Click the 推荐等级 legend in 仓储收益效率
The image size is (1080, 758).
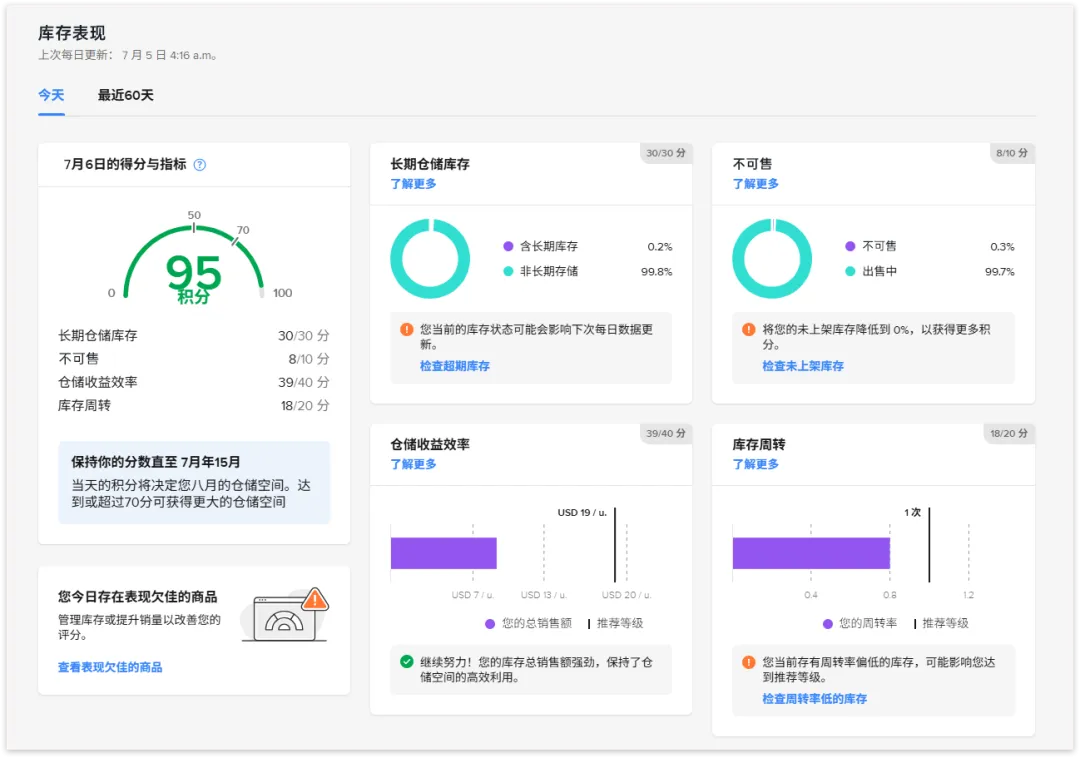(x=615, y=624)
